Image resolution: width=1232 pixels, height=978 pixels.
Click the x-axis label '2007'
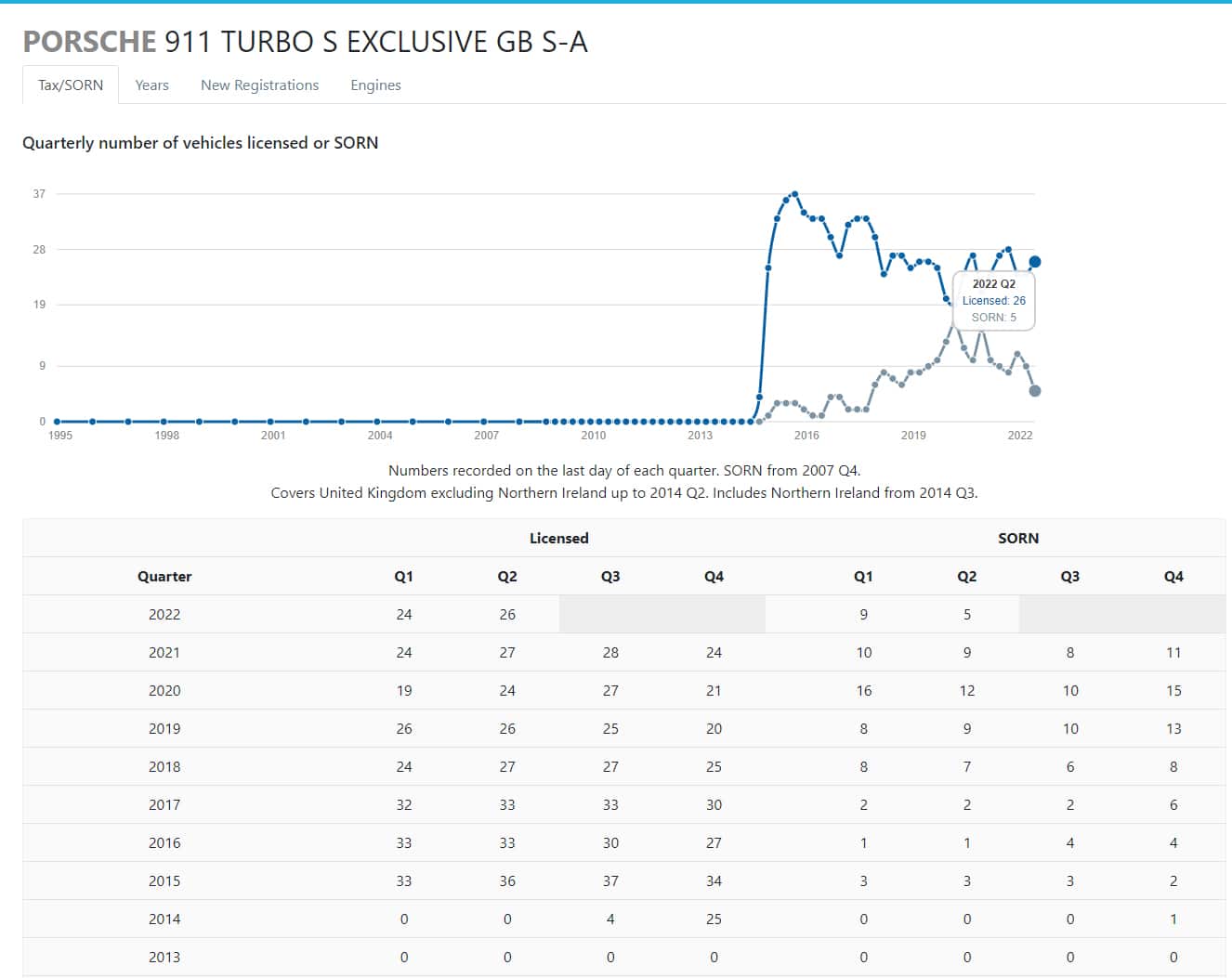487,435
